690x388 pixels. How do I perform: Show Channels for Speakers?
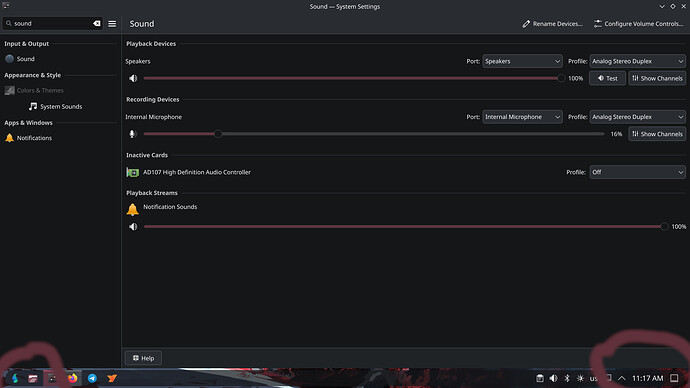click(x=657, y=78)
